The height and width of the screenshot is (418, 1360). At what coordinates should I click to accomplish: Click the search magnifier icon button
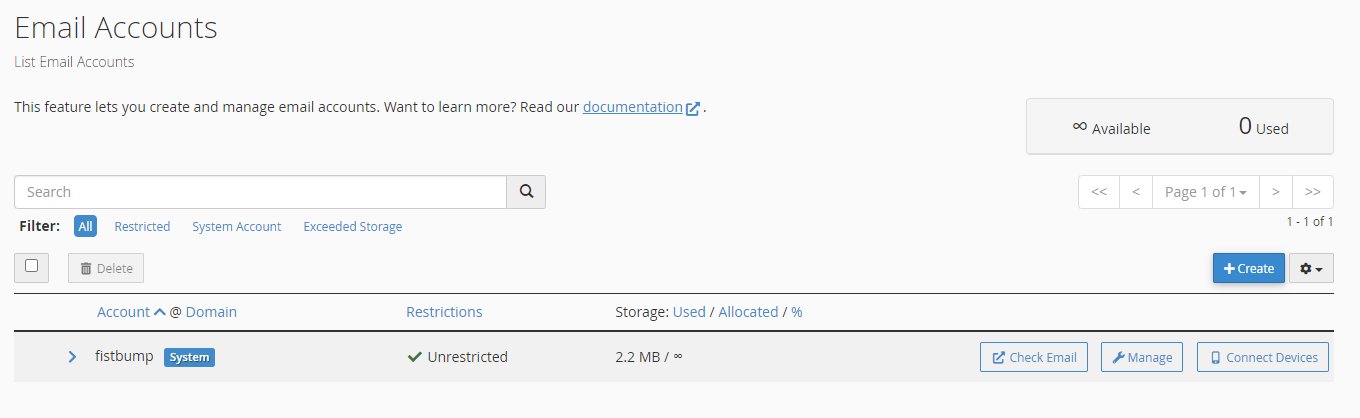click(x=526, y=192)
